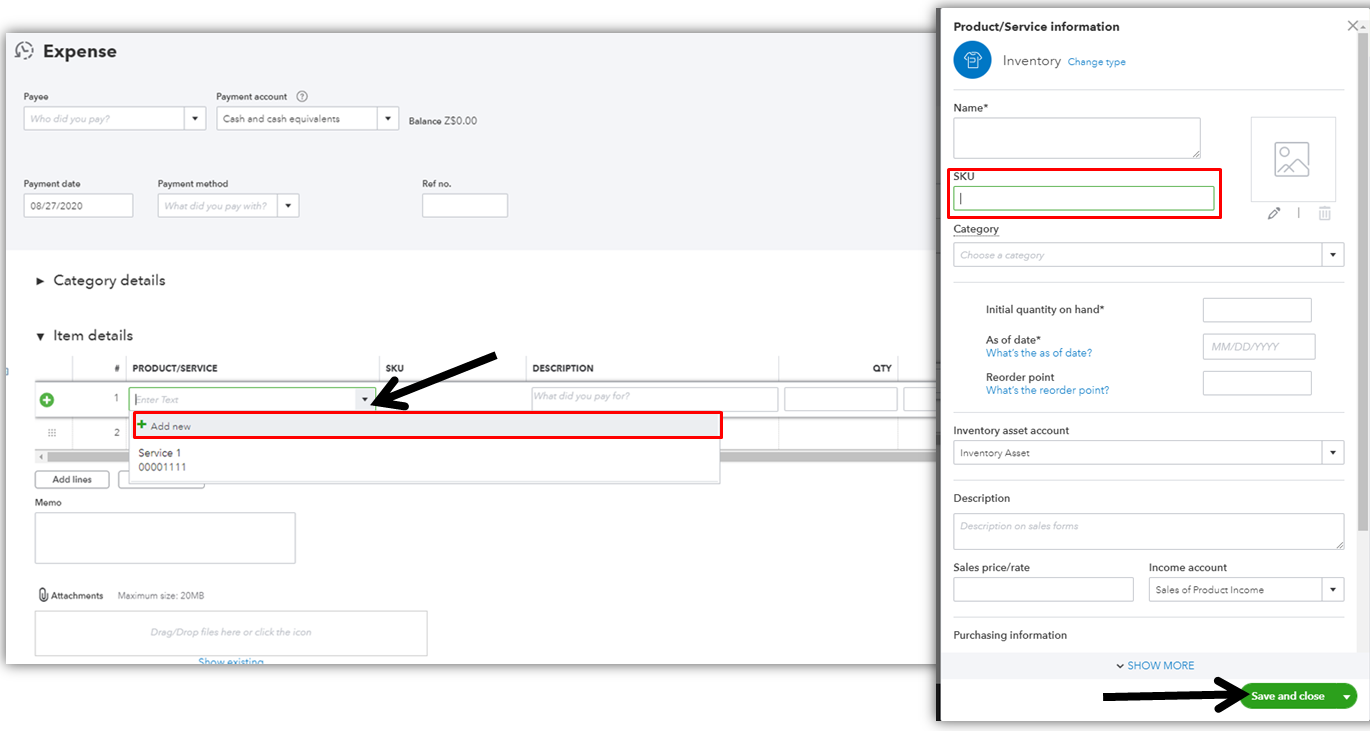Click the trash icon to delete product image
The width and height of the screenshot is (1370, 731).
1324,213
